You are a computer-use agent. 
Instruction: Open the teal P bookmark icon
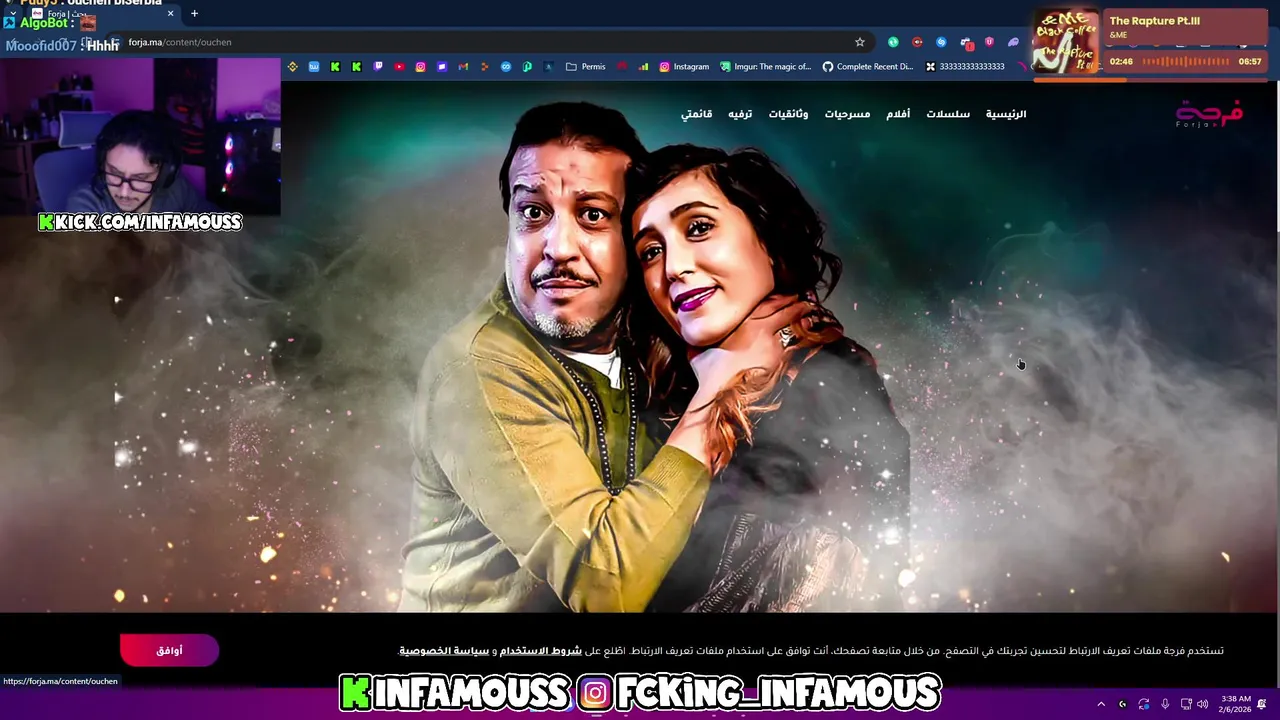[527, 67]
